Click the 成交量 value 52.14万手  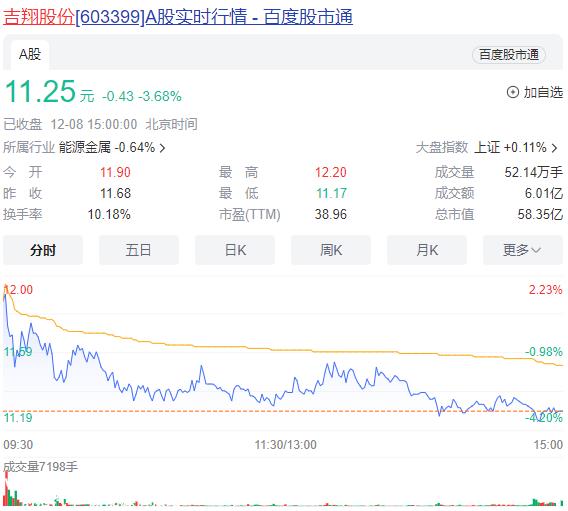(x=533, y=172)
